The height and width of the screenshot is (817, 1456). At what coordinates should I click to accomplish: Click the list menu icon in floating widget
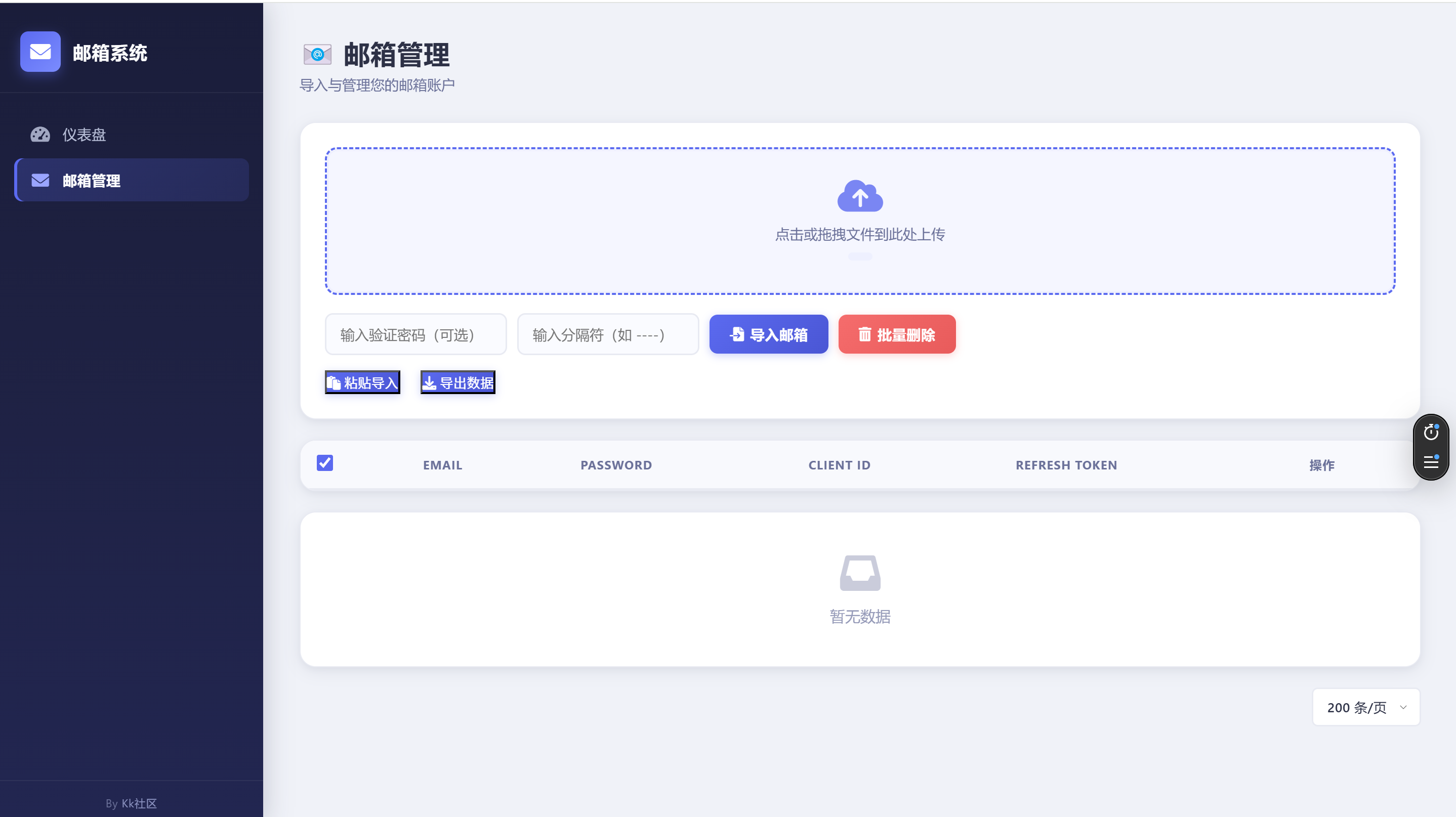click(x=1431, y=462)
